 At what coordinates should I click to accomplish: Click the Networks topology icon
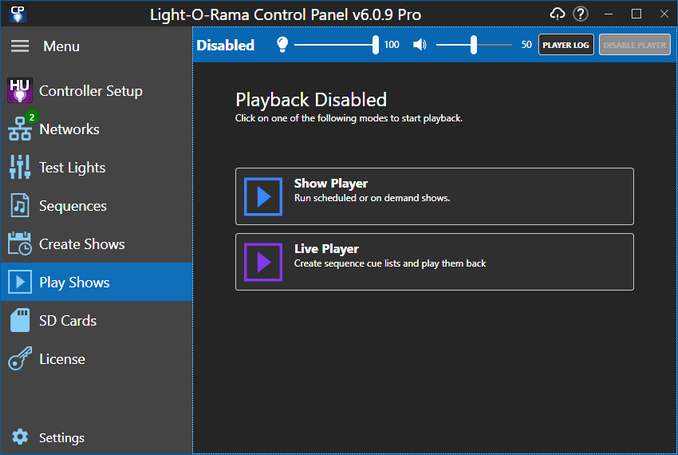tap(20, 129)
